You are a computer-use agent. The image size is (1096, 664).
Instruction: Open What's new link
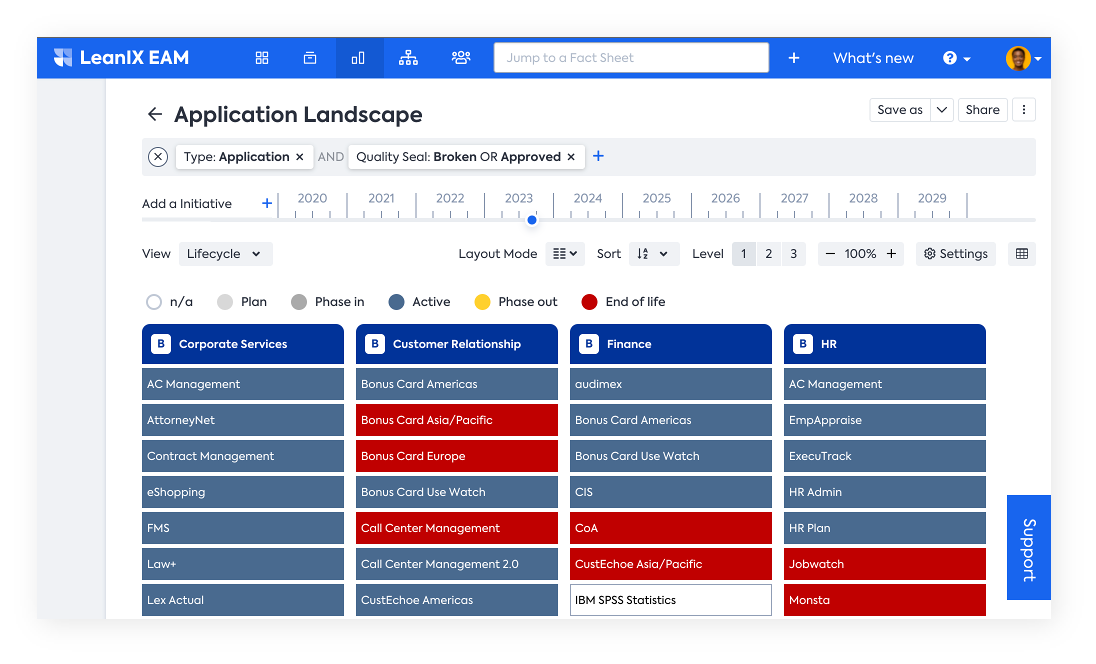tap(873, 58)
